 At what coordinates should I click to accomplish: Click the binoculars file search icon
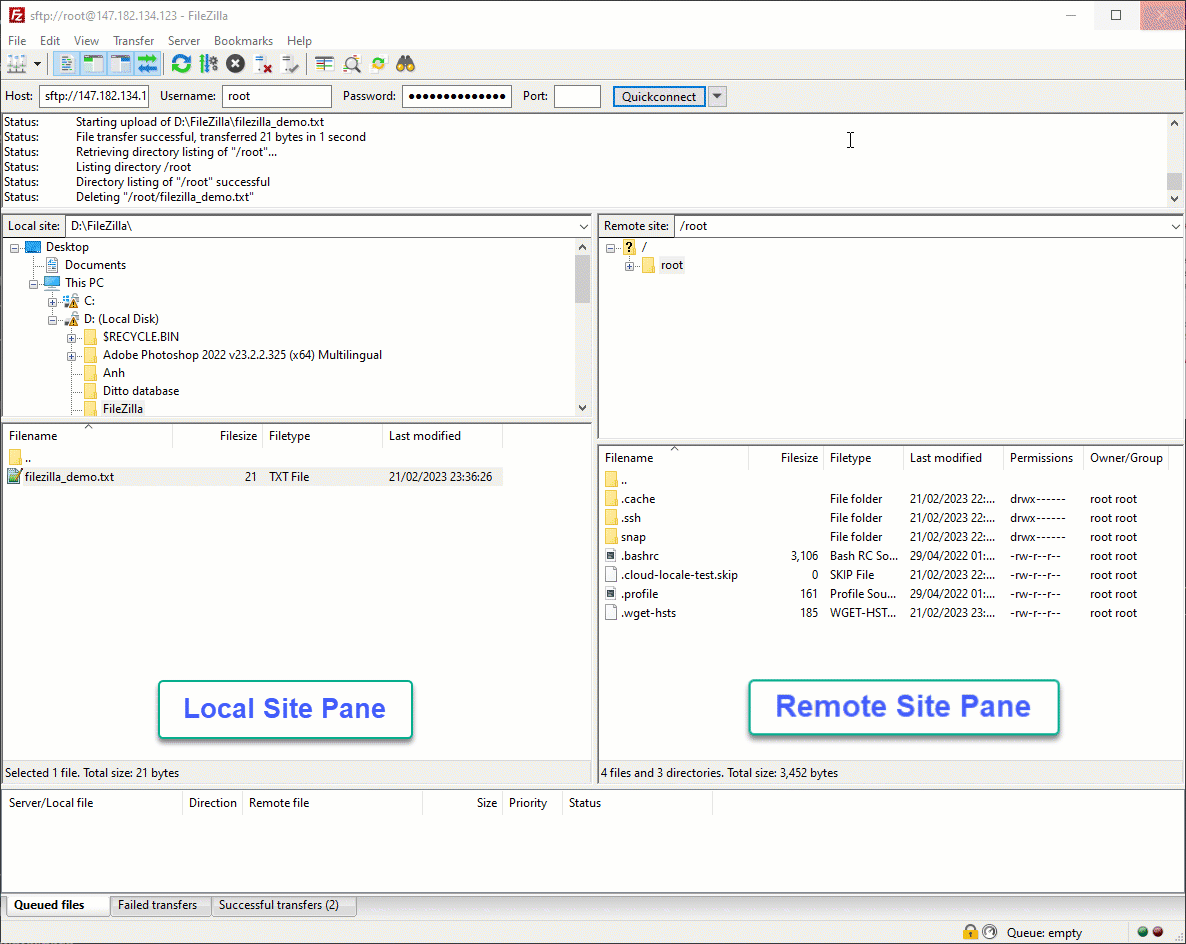click(405, 64)
